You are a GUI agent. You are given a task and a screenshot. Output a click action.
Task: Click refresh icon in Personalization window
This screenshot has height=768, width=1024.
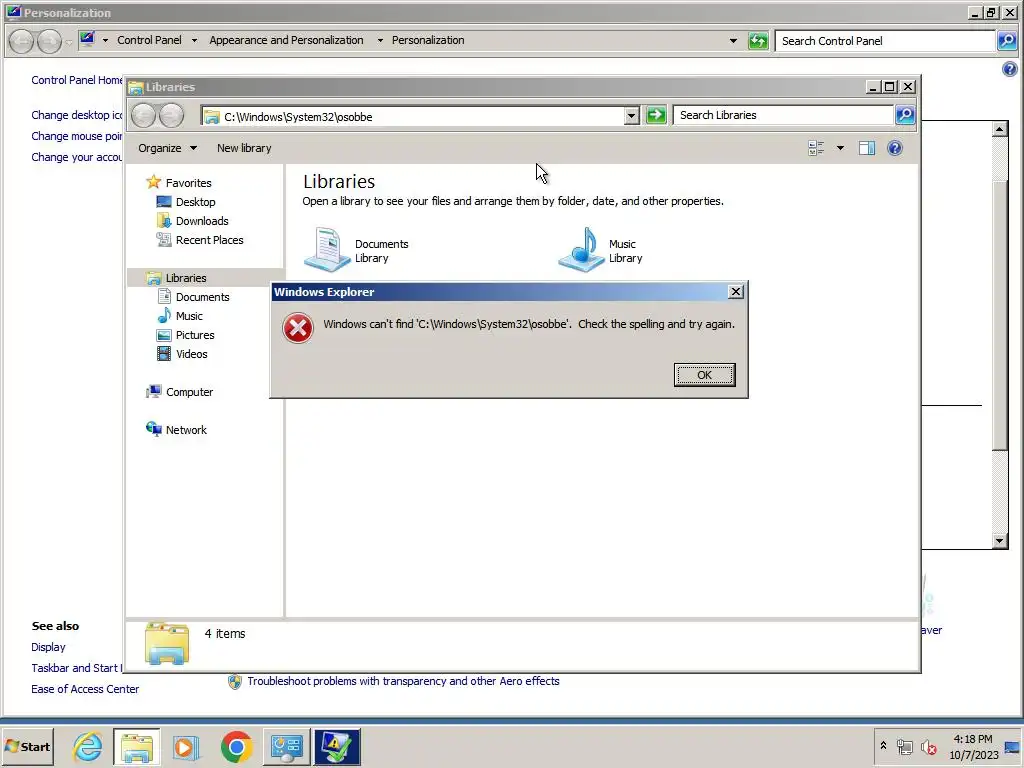(758, 40)
